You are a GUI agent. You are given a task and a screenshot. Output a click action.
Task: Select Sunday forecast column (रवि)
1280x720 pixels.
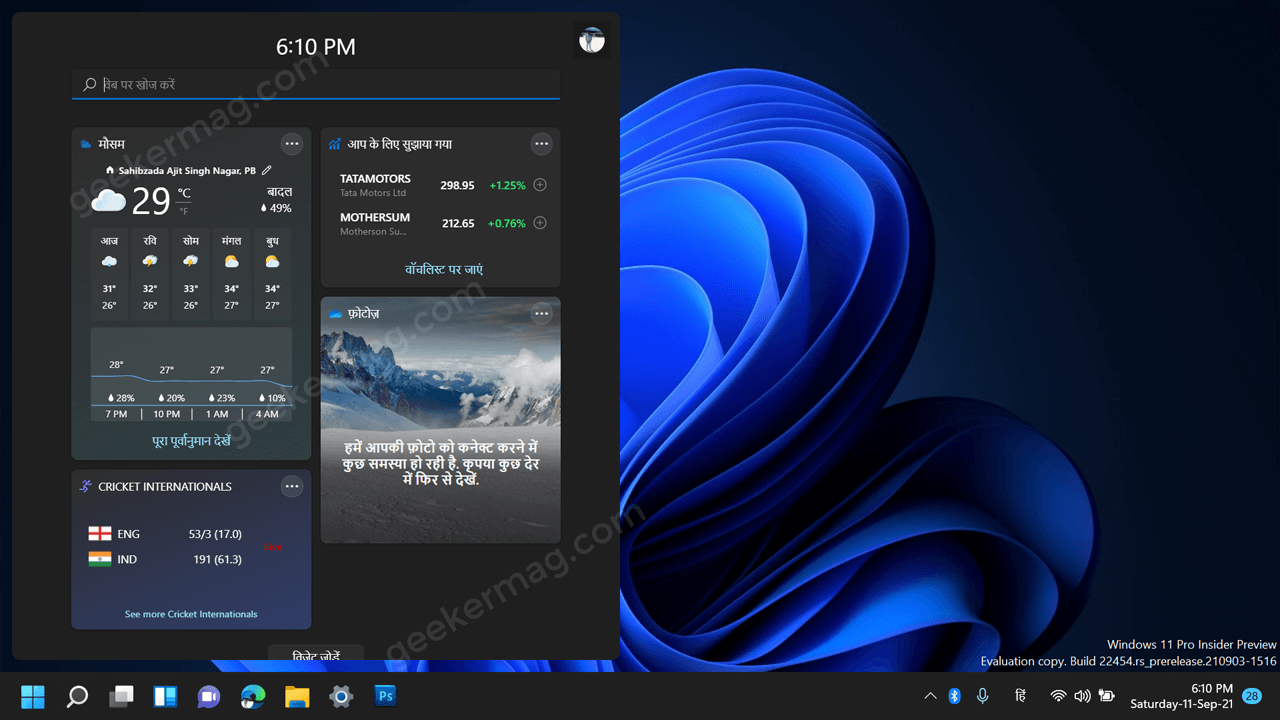coord(150,273)
